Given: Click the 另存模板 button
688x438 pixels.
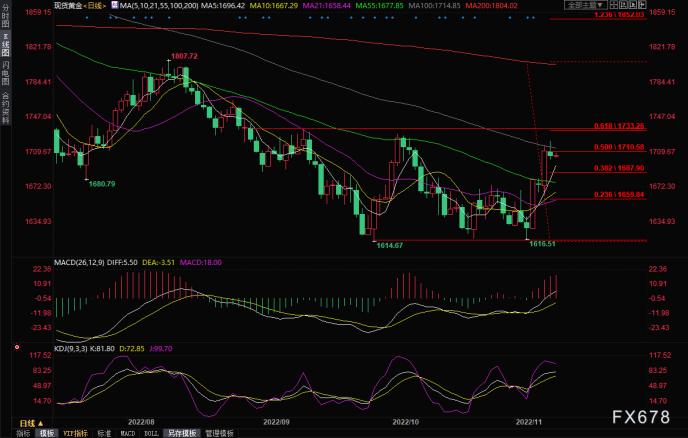Looking at the screenshot, I should pyautogui.click(x=183, y=433).
